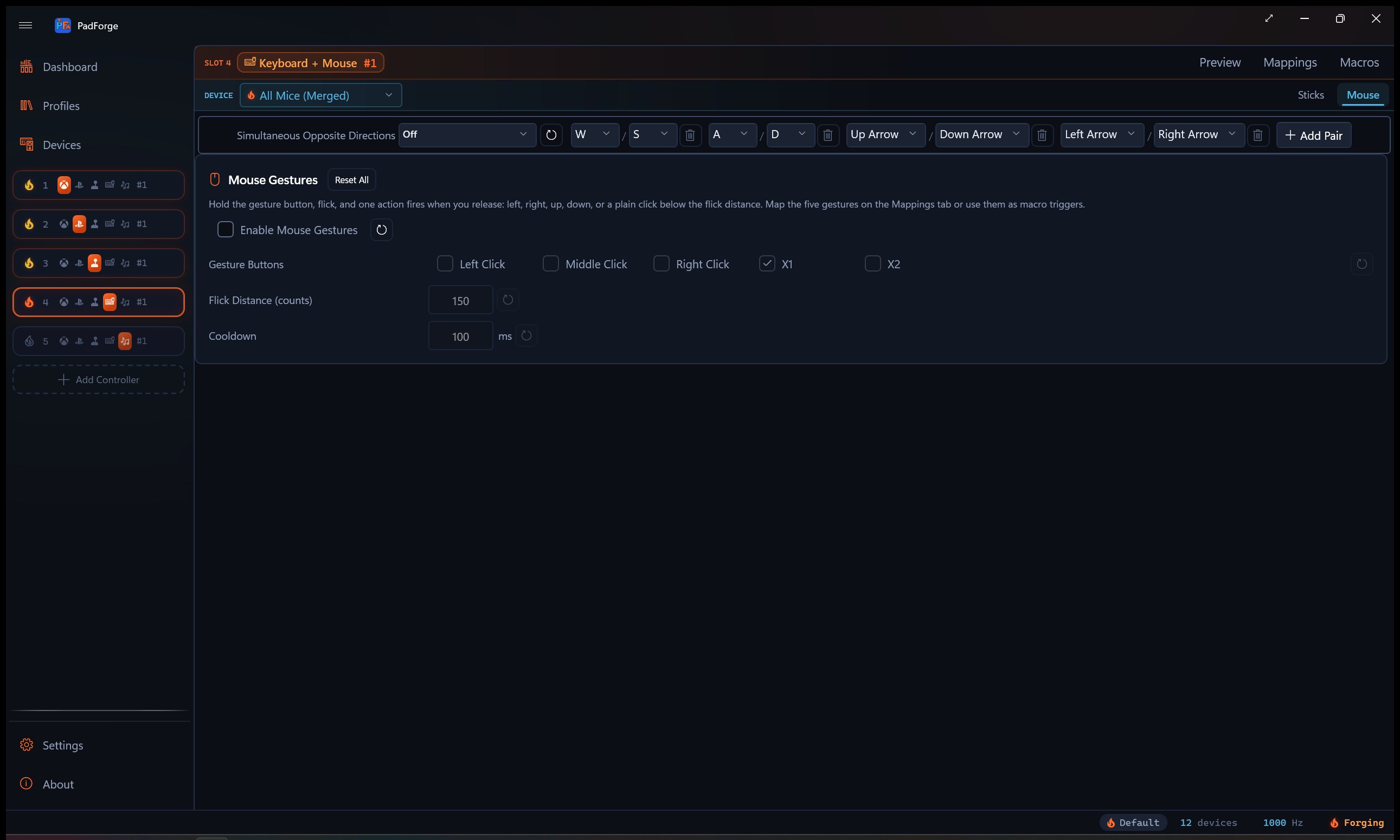The image size is (1400, 840).
Task: Uncheck the X1 gesture button
Action: coord(767,264)
